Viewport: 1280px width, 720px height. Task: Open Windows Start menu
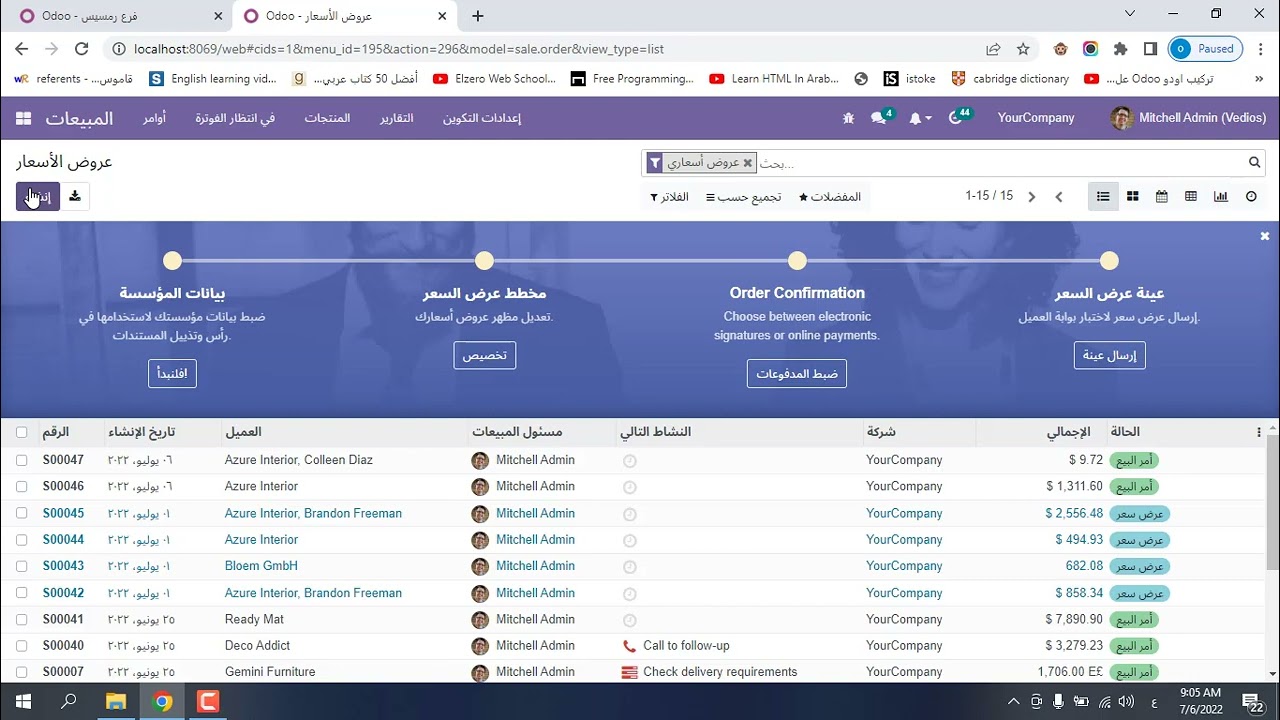tap(22, 701)
